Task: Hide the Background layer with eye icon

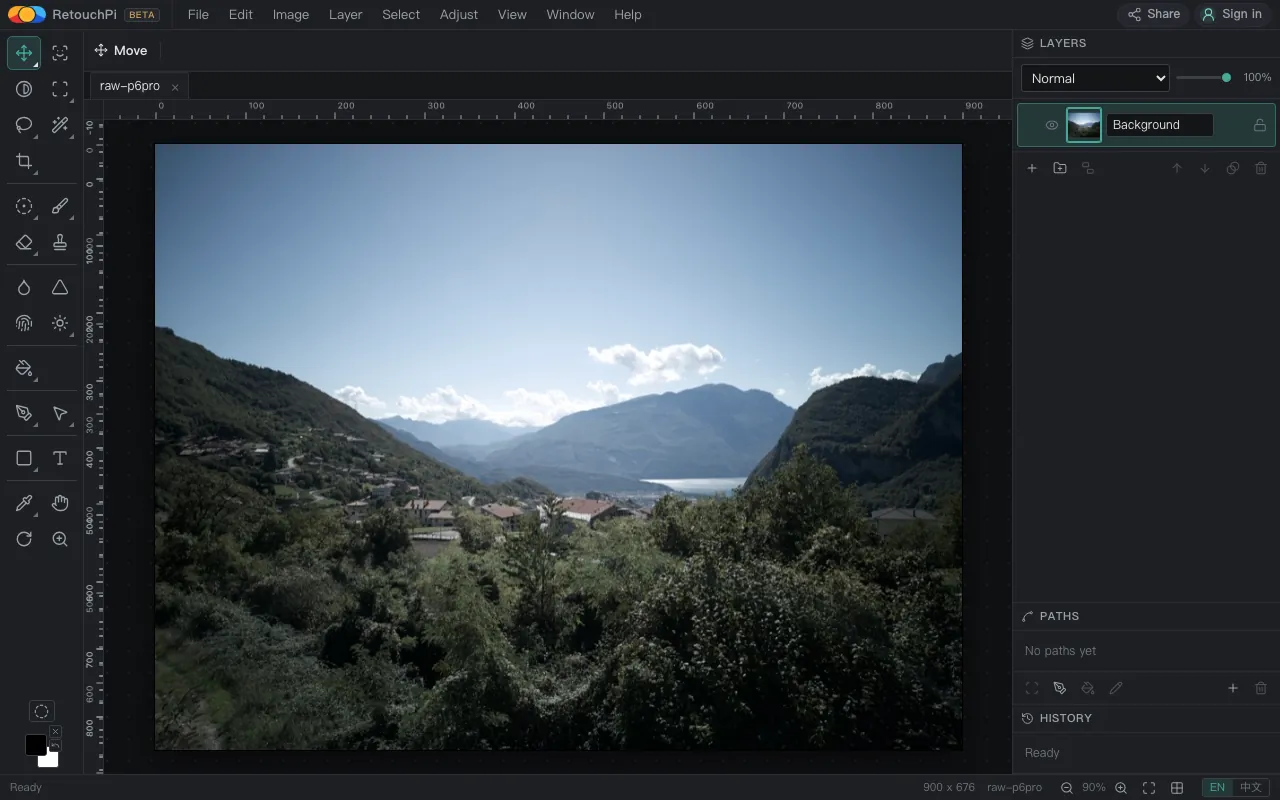Action: [1051, 125]
